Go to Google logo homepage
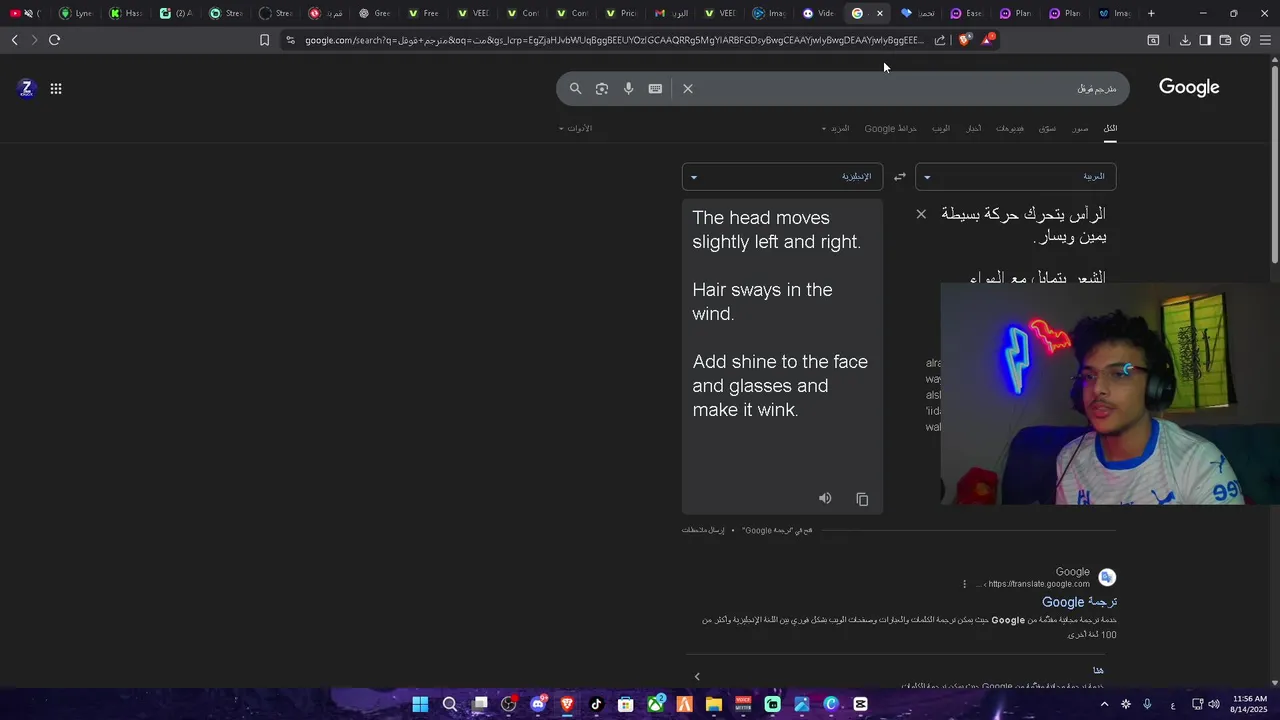Viewport: 1280px width, 720px height. (1189, 88)
